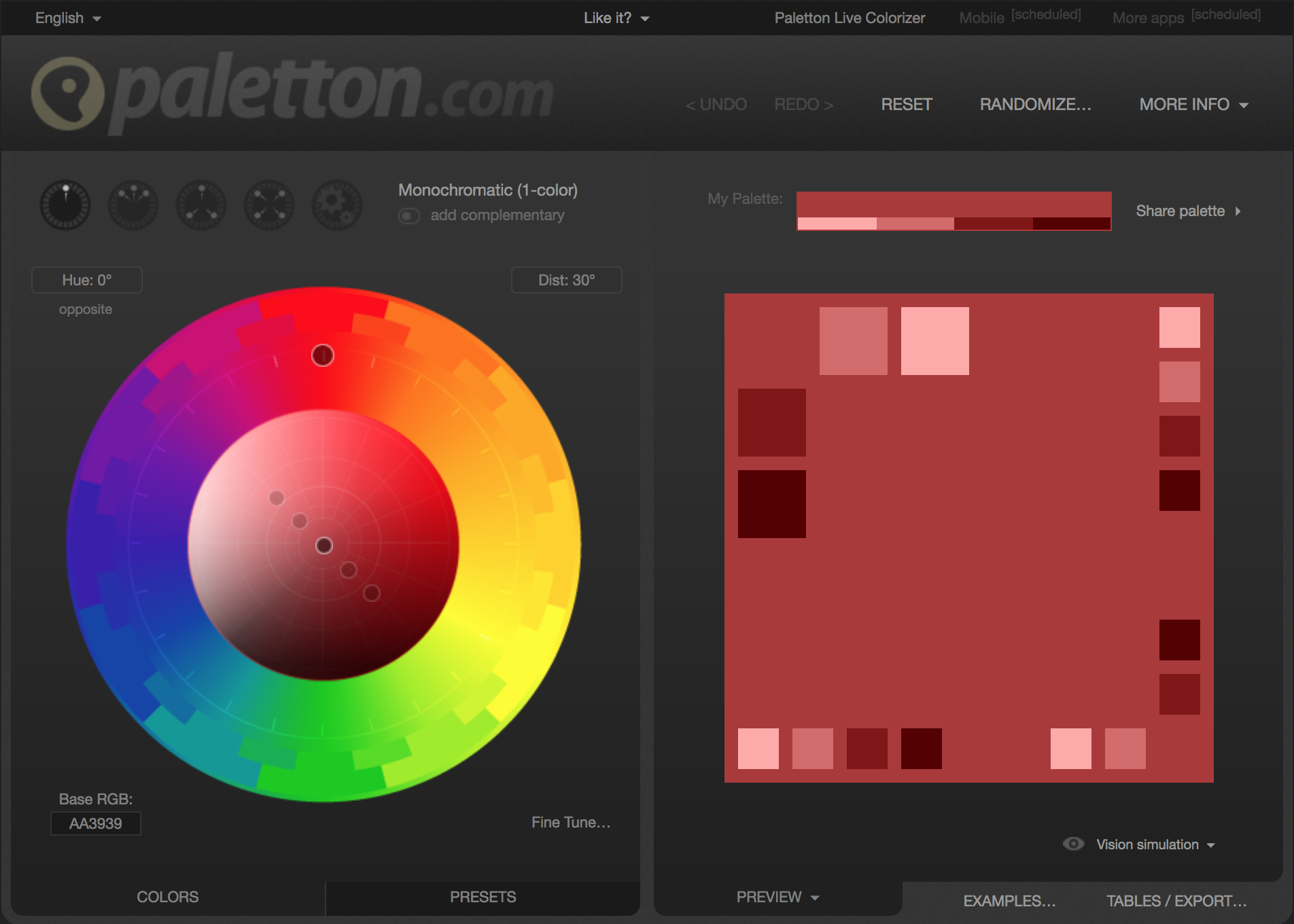
Task: Toggle the add complementary switch
Action: [x=408, y=216]
